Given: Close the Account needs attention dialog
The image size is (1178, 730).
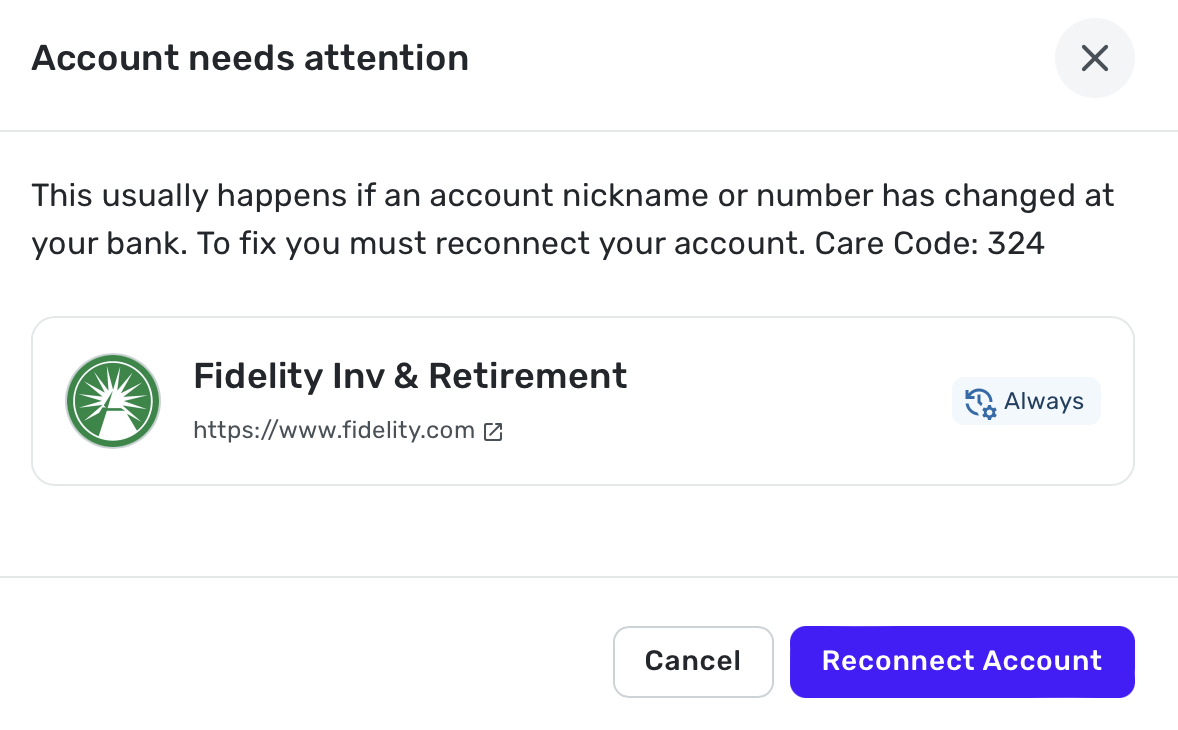Looking at the screenshot, I should (1095, 58).
